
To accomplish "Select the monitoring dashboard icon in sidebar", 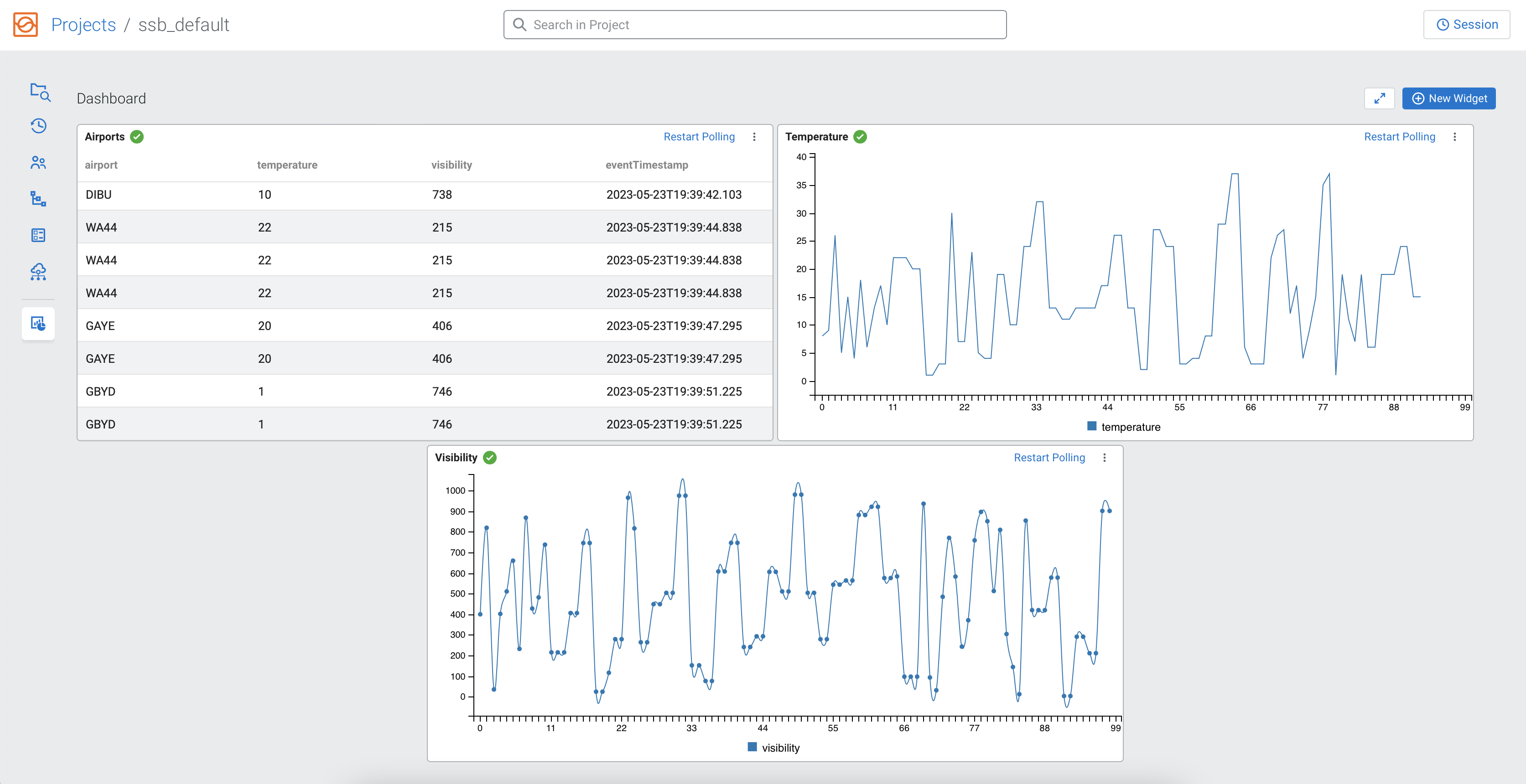I will point(38,323).
